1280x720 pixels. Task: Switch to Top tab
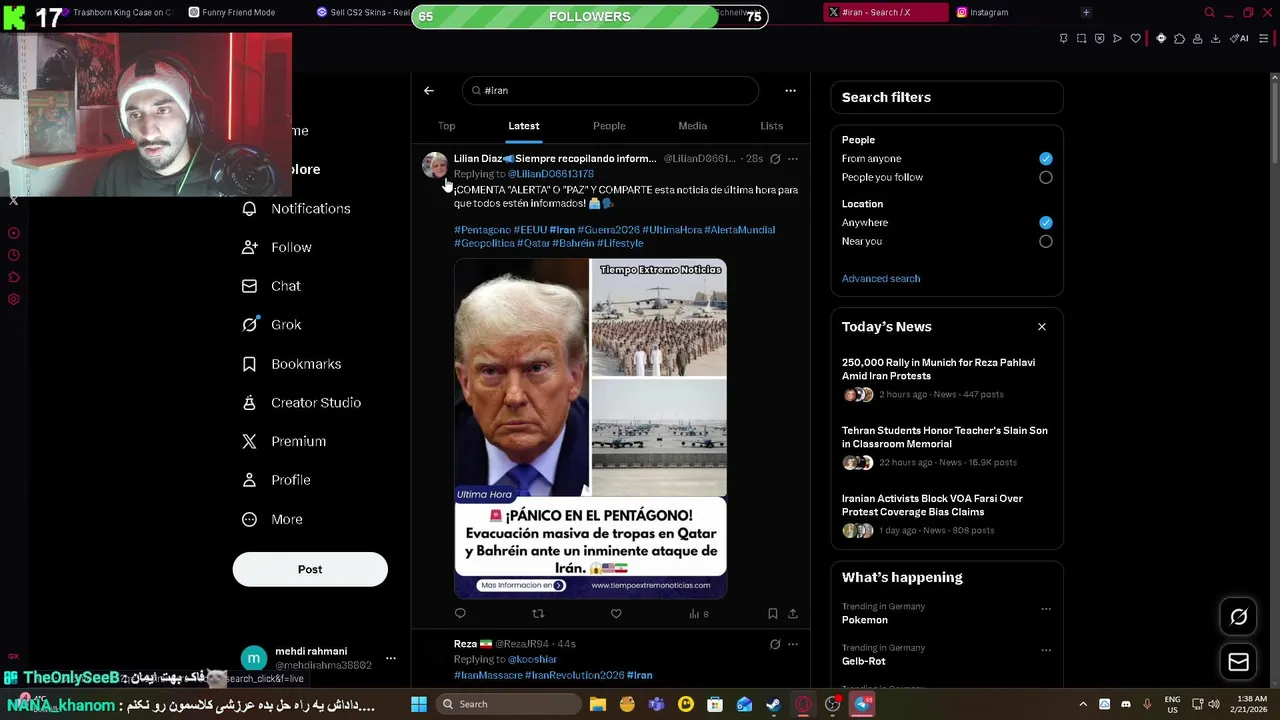tap(446, 126)
